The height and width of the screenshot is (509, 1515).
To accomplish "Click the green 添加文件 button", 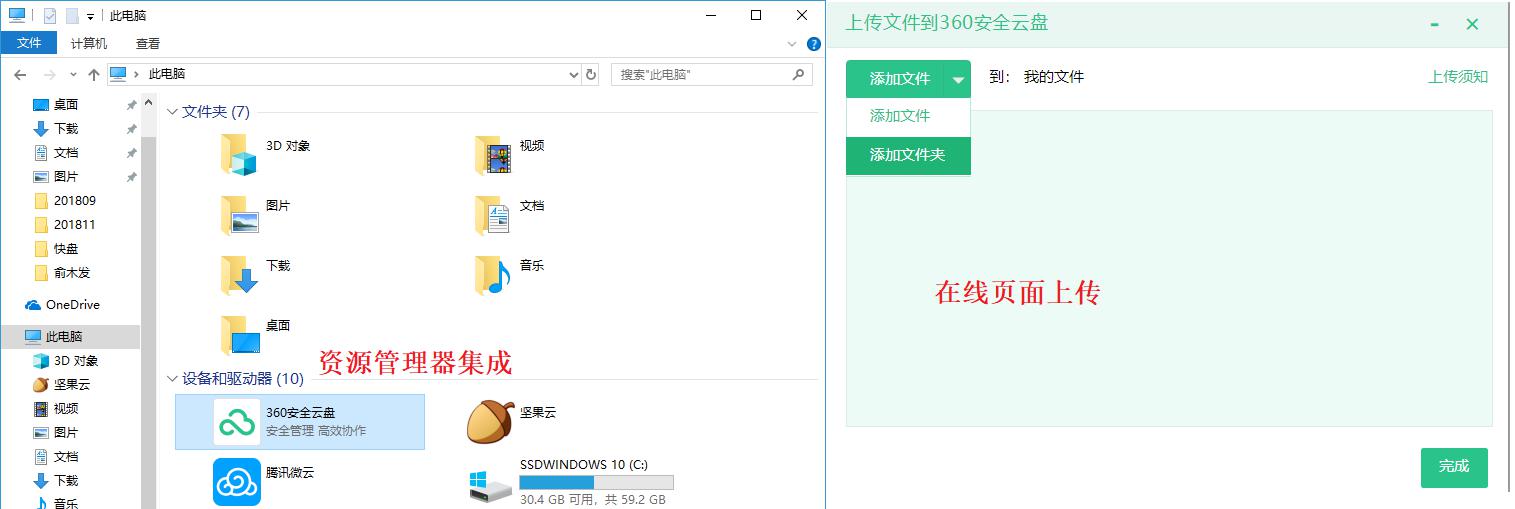I will point(895,79).
